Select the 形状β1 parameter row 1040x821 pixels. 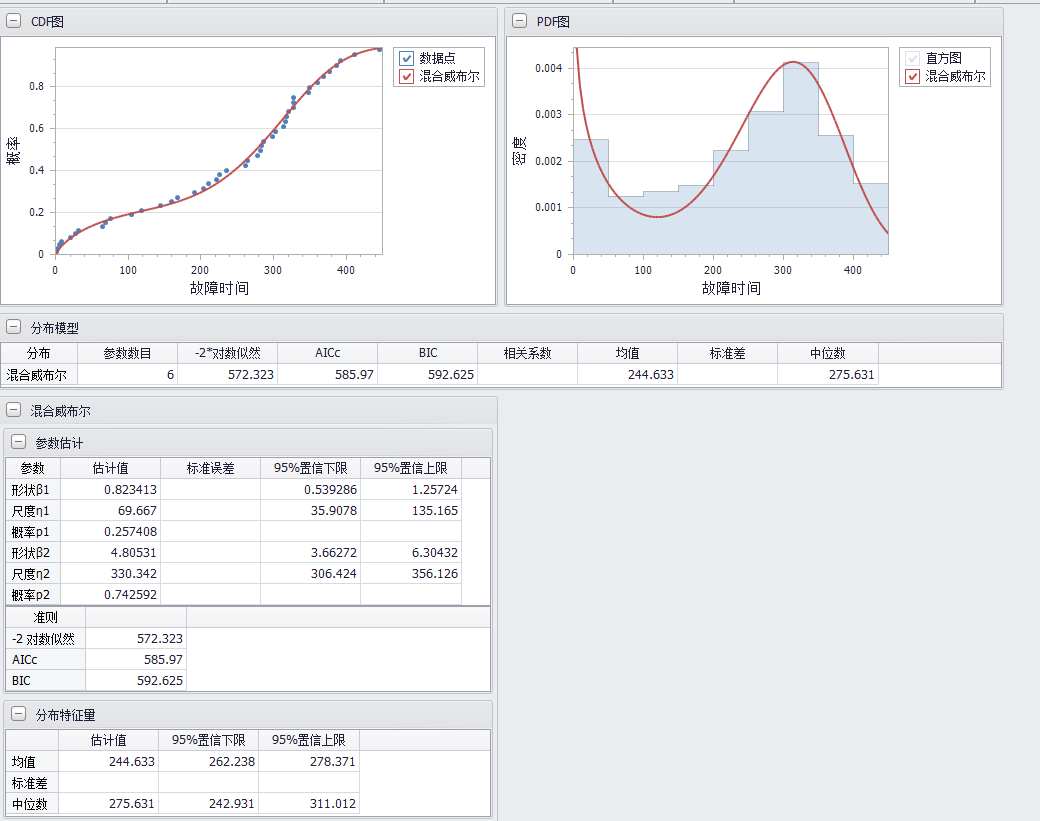click(x=32, y=490)
